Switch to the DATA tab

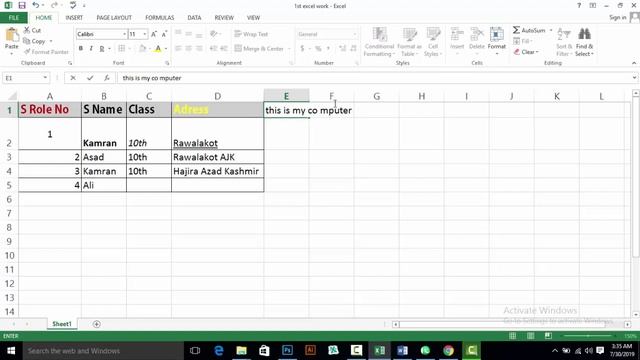tap(194, 18)
